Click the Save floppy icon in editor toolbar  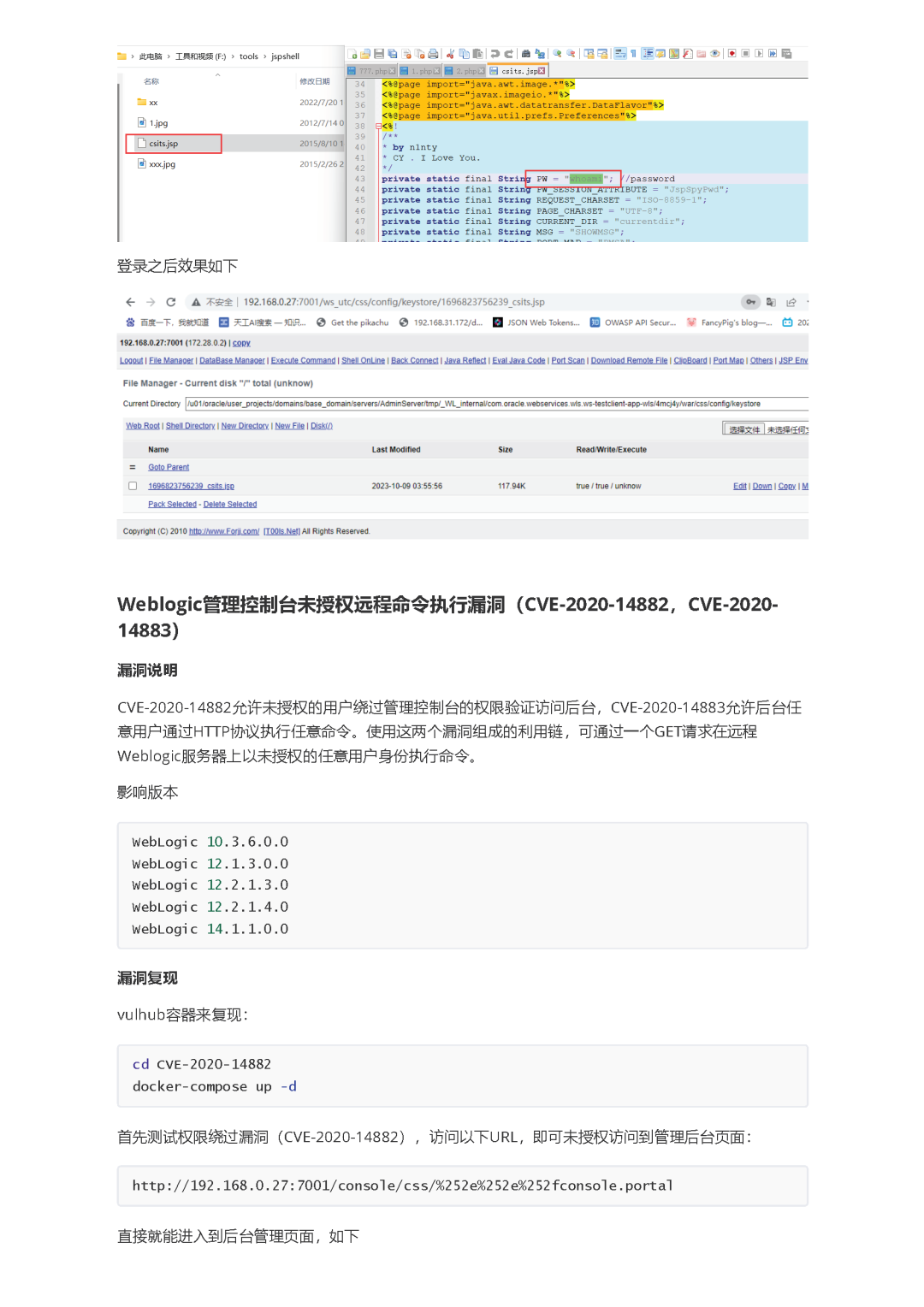379,54
